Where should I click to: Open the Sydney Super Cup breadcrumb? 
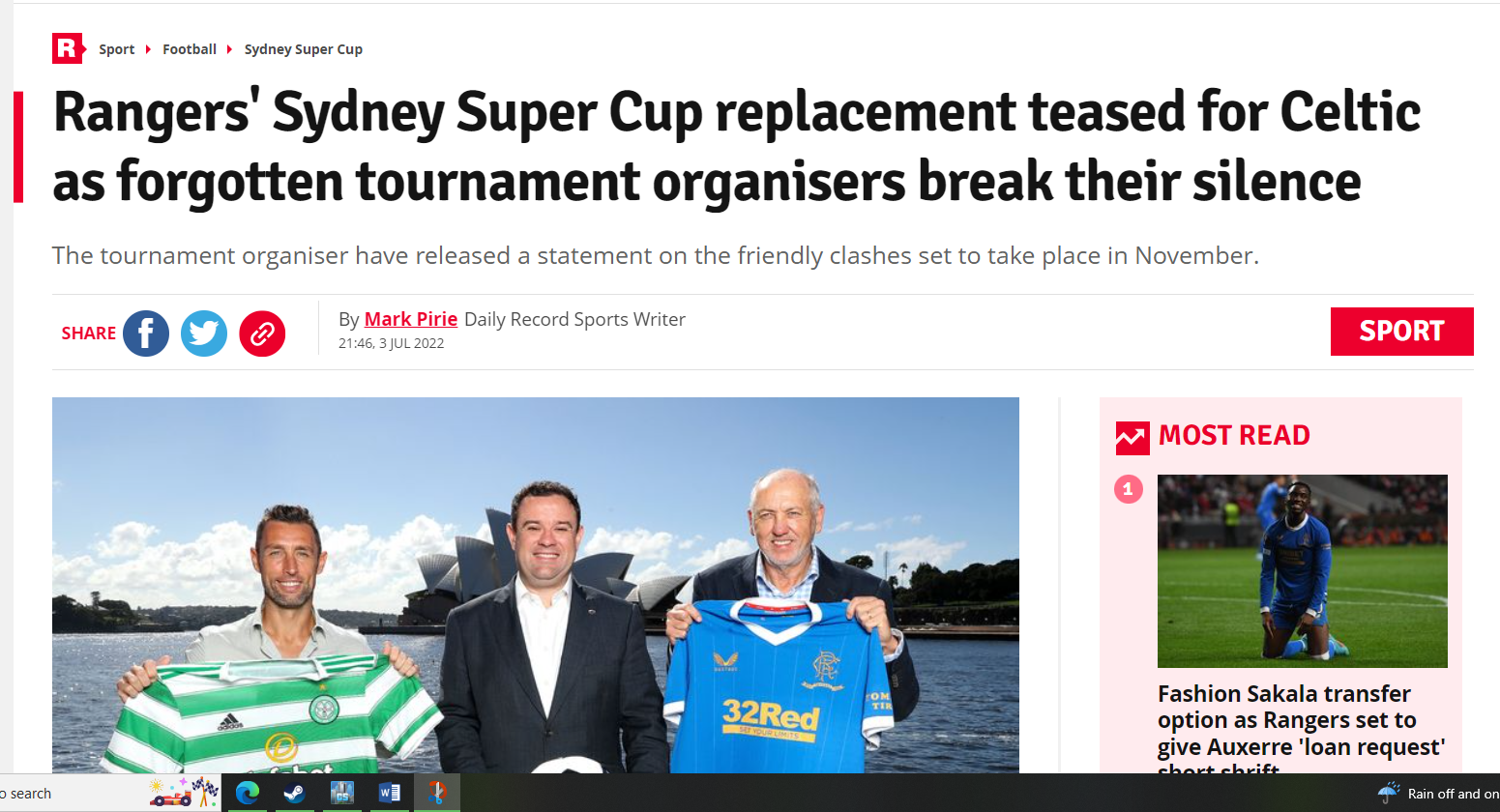[304, 49]
